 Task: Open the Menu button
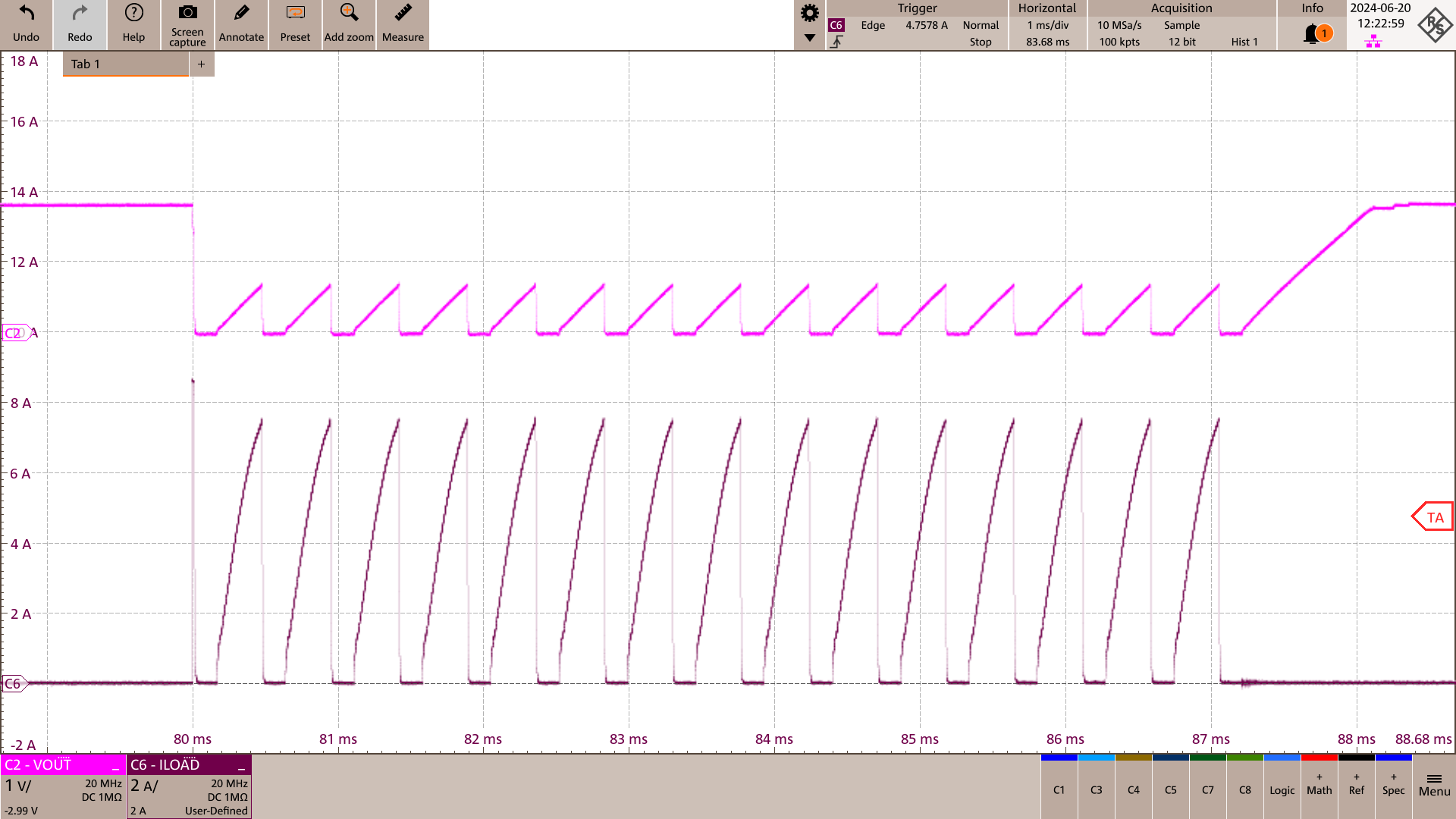(x=1434, y=785)
